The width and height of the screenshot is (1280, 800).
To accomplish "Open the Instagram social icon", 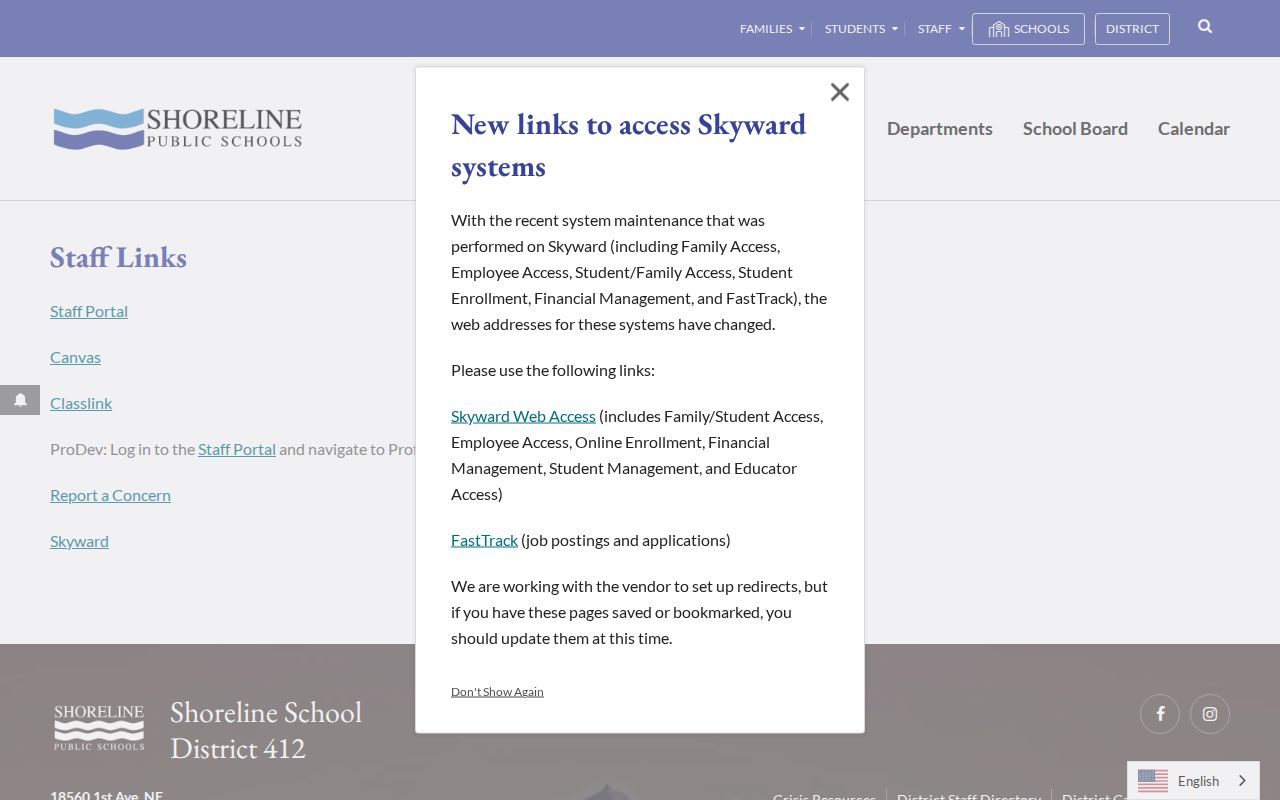I will (x=1210, y=714).
